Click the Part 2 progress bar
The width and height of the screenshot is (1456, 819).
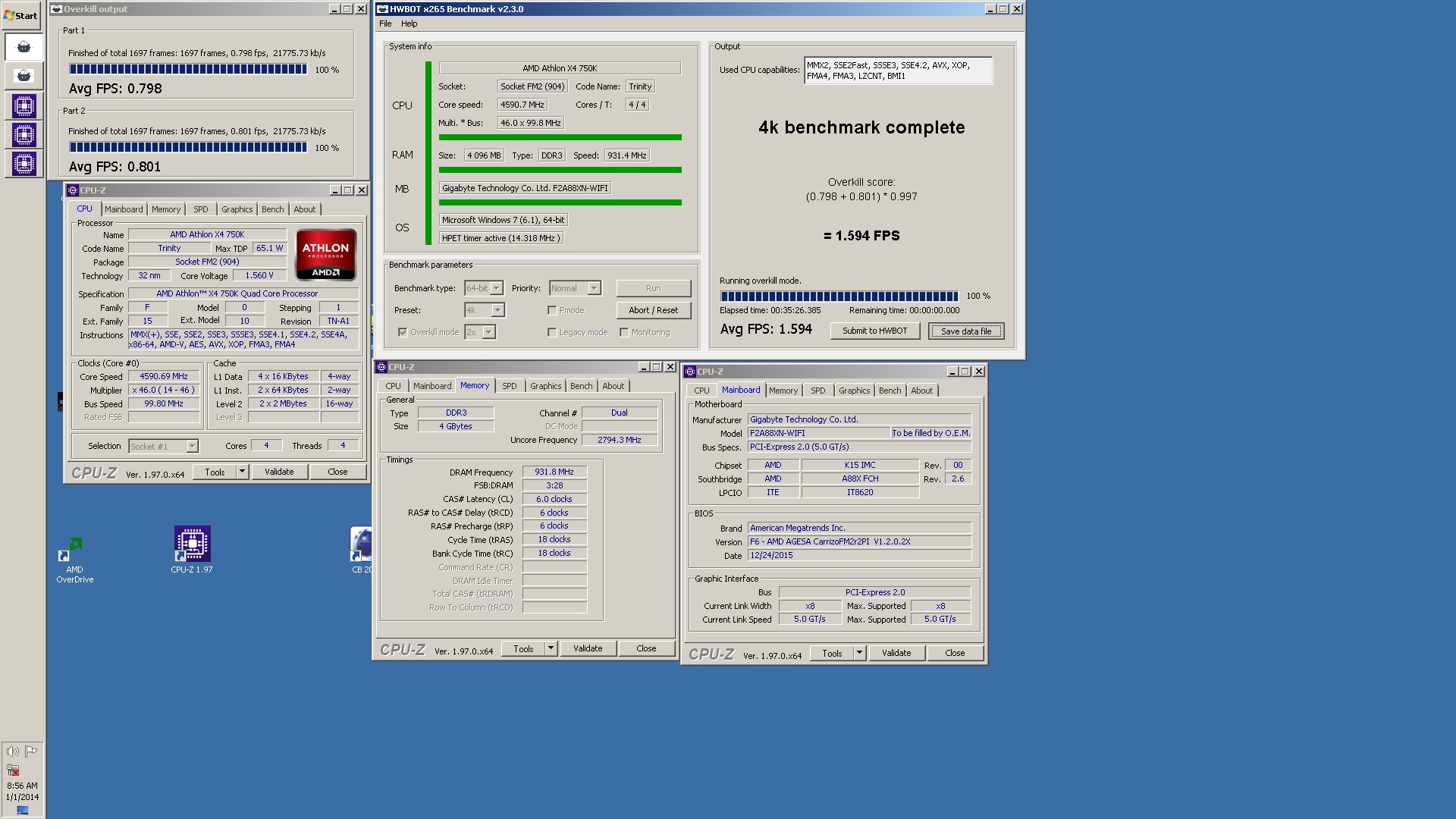pyautogui.click(x=188, y=147)
